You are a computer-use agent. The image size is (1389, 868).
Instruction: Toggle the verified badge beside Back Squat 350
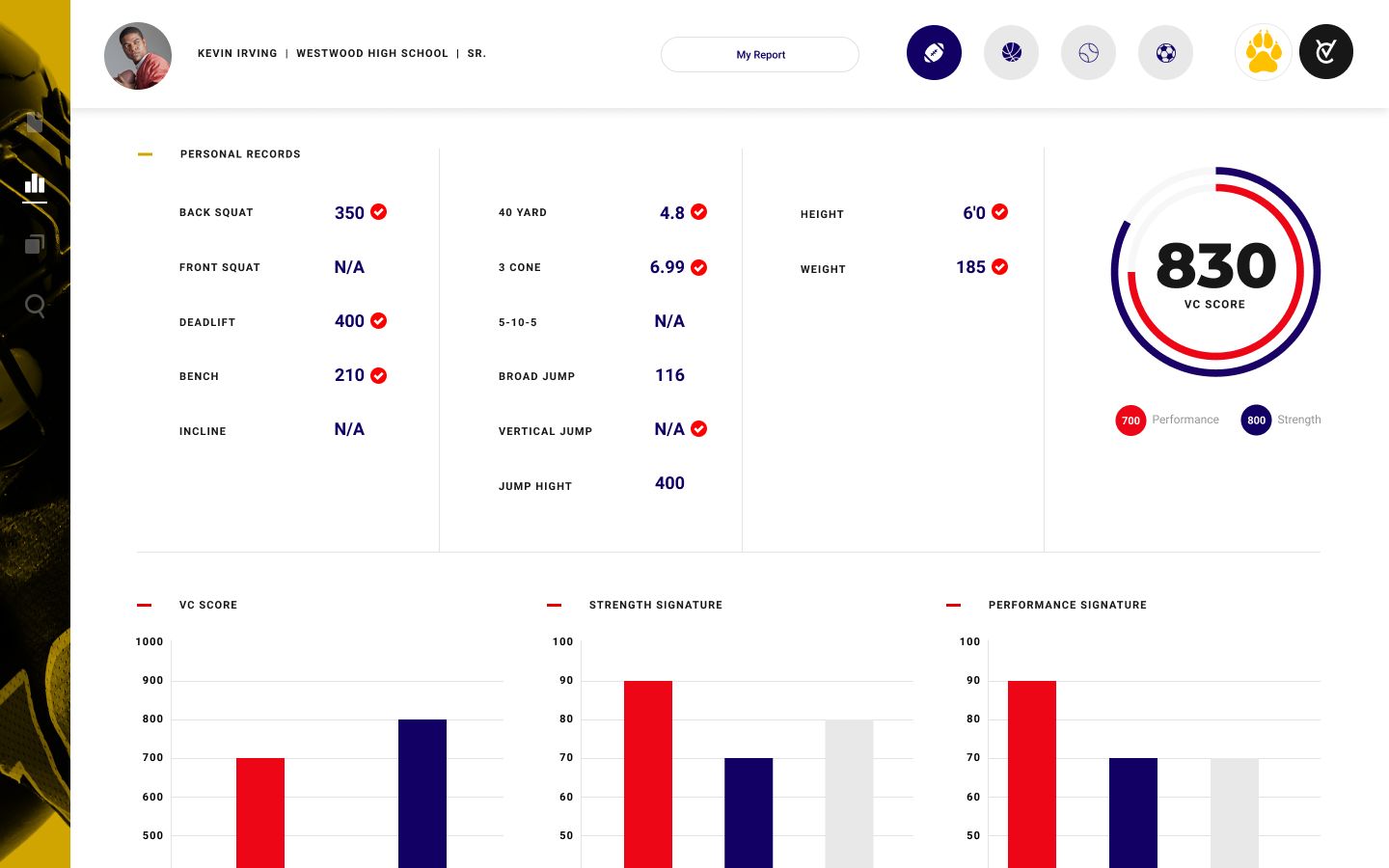(x=378, y=211)
